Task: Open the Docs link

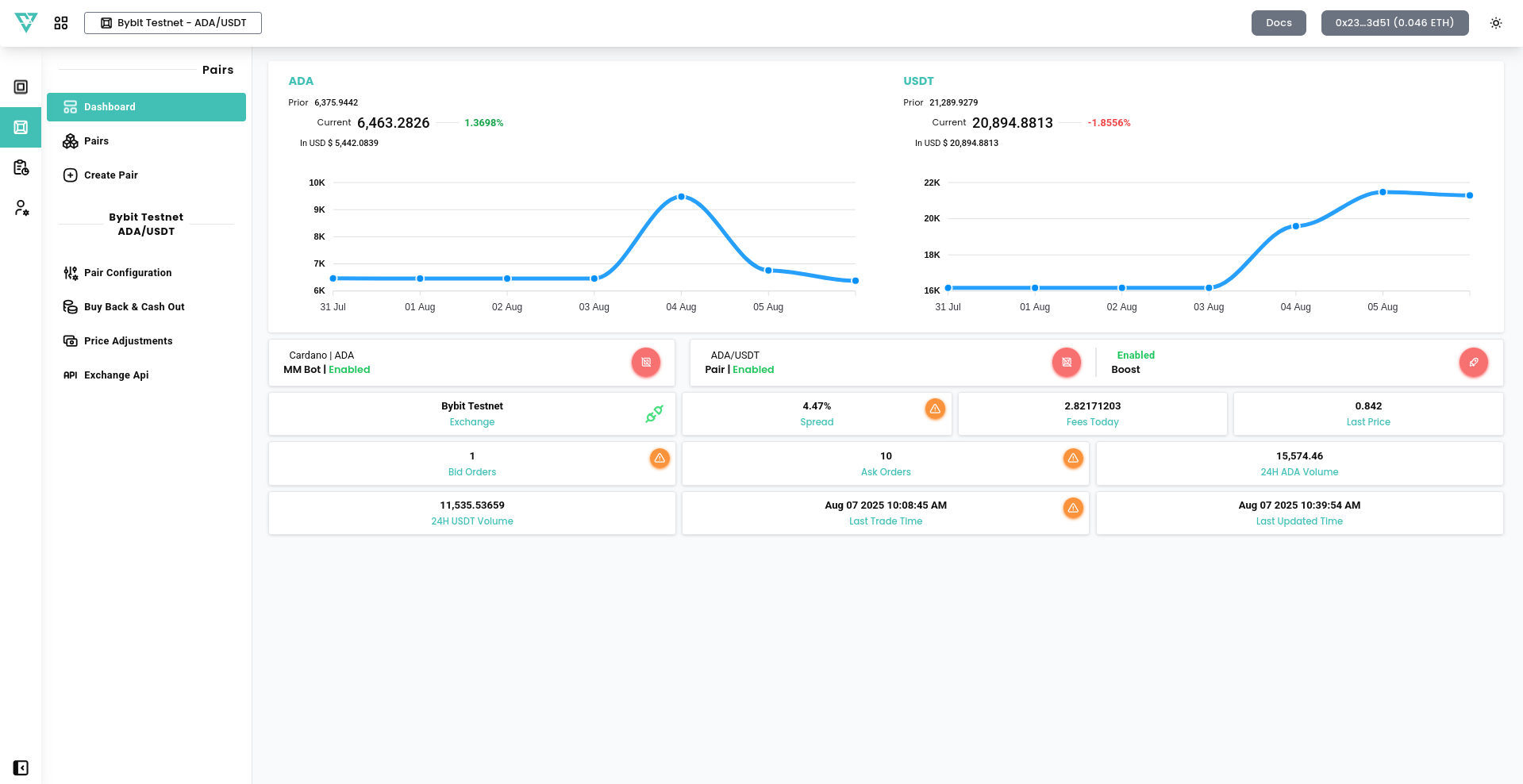Action: tap(1278, 23)
